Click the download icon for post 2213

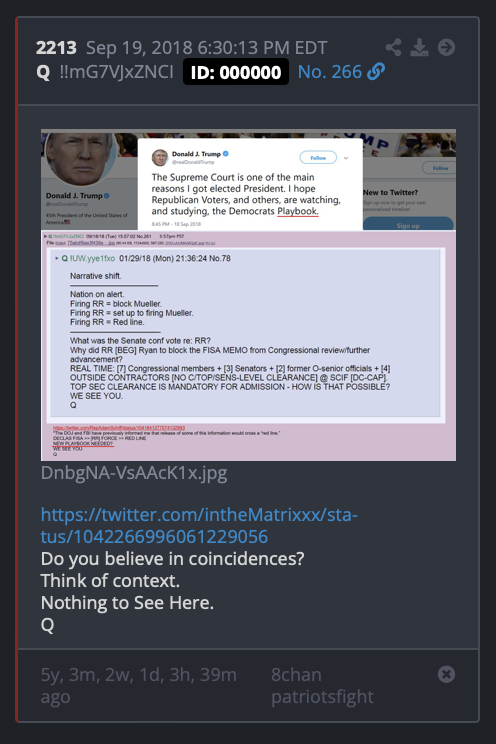(x=419, y=47)
